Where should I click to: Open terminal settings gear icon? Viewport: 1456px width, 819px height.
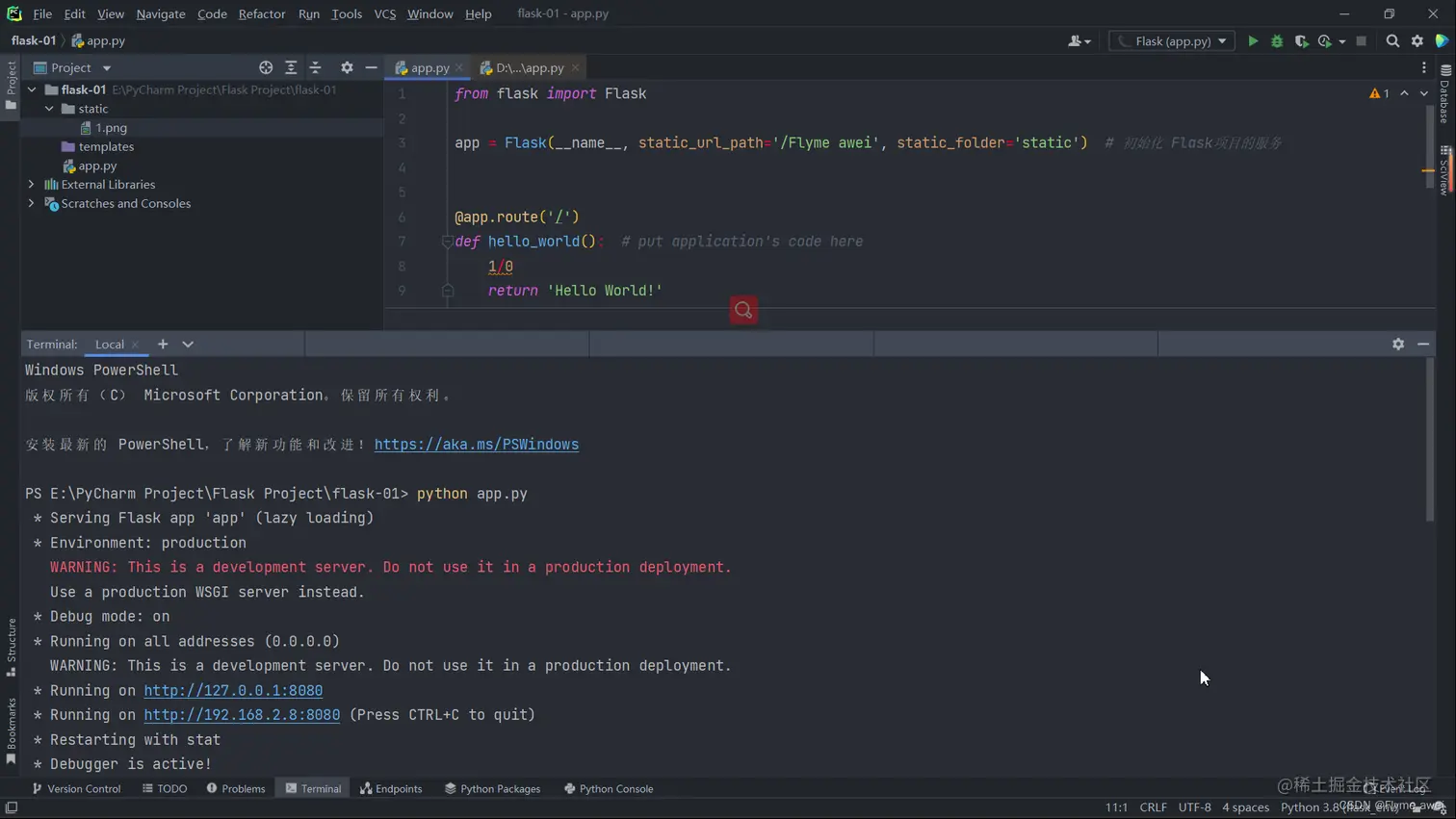tap(1398, 344)
